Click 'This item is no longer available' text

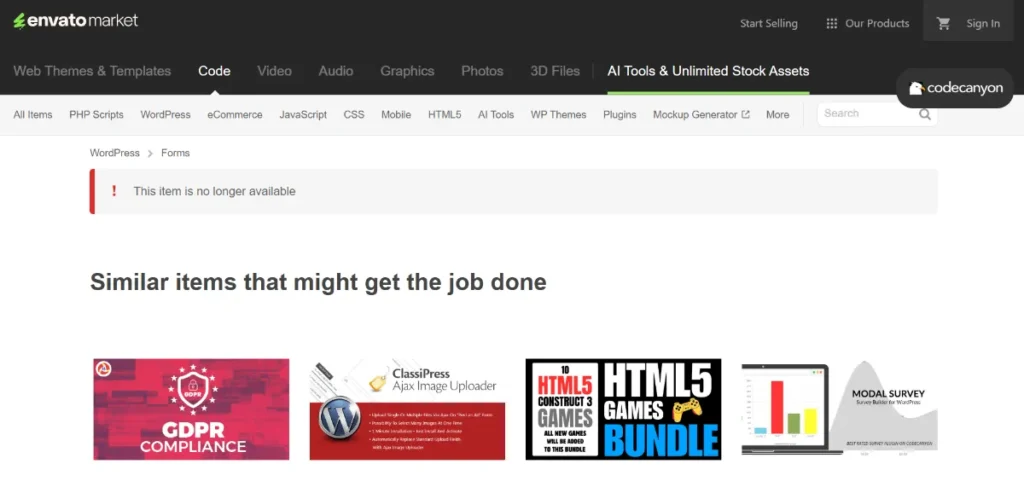tap(214, 191)
